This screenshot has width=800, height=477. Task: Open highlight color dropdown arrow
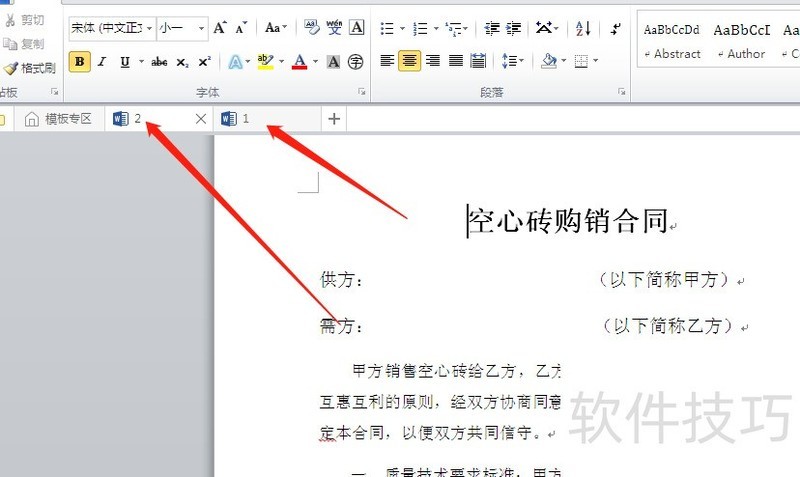[281, 62]
